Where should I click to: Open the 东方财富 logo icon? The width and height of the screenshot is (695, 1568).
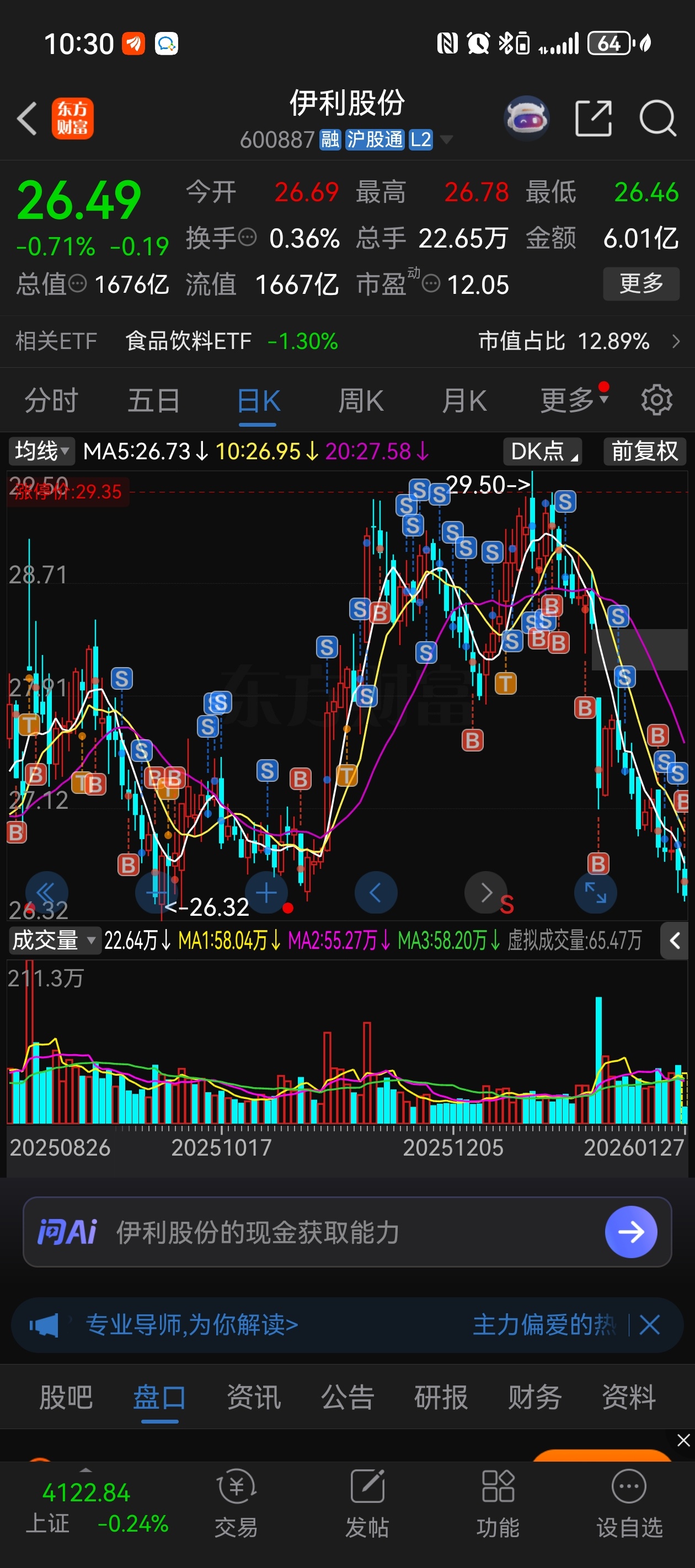click(72, 119)
